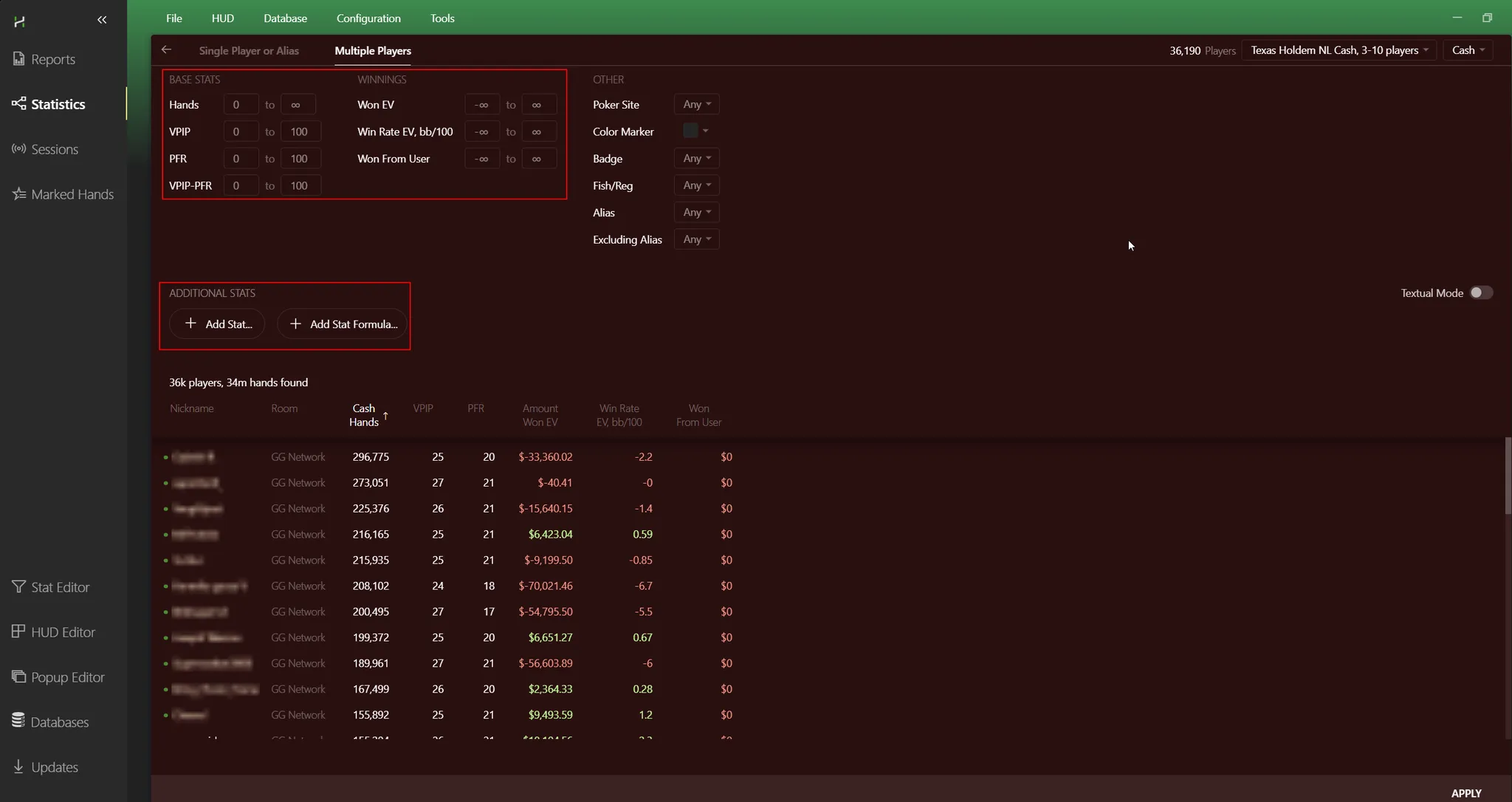Click the VPIP minimum input field
Image resolution: width=1512 pixels, height=802 pixels.
241,131
